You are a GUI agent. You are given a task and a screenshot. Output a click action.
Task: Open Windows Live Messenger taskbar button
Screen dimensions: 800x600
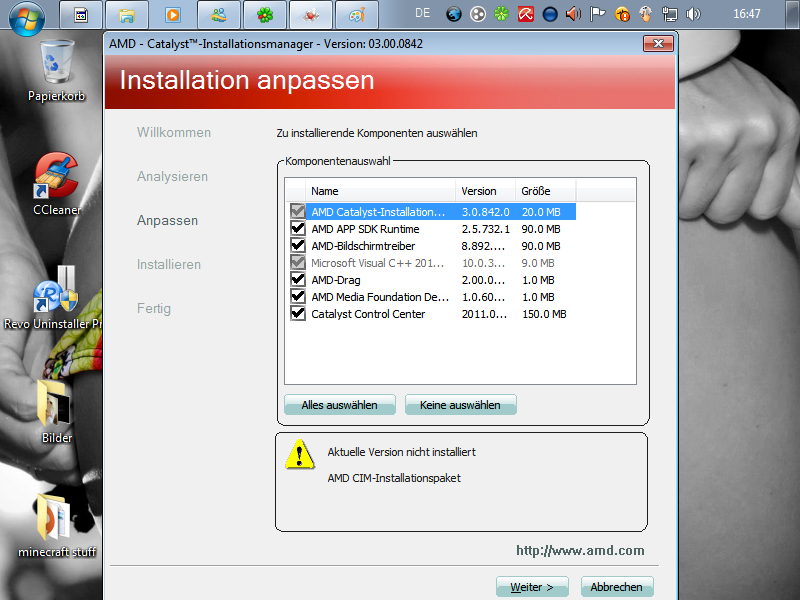(x=219, y=15)
